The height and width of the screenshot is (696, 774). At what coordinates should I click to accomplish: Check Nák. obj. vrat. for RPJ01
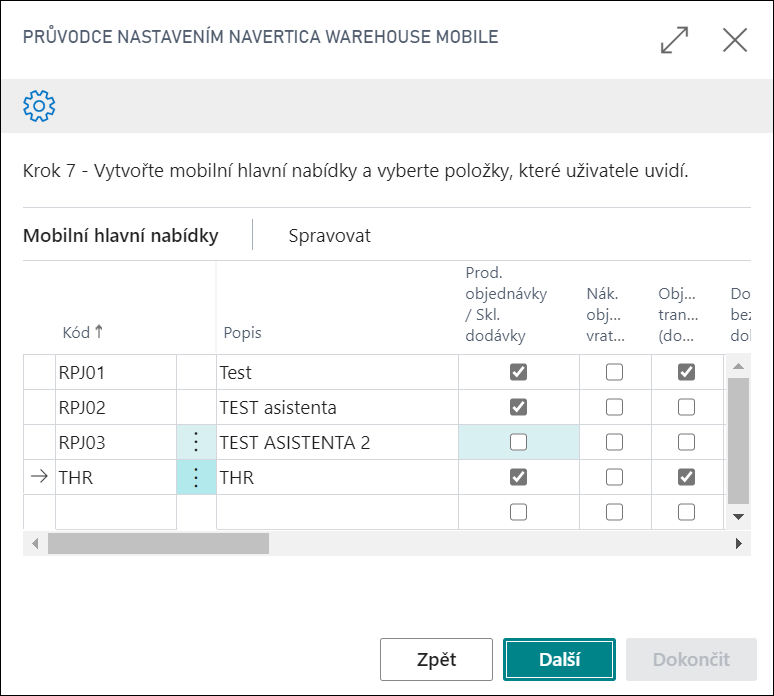pyautogui.click(x=614, y=372)
